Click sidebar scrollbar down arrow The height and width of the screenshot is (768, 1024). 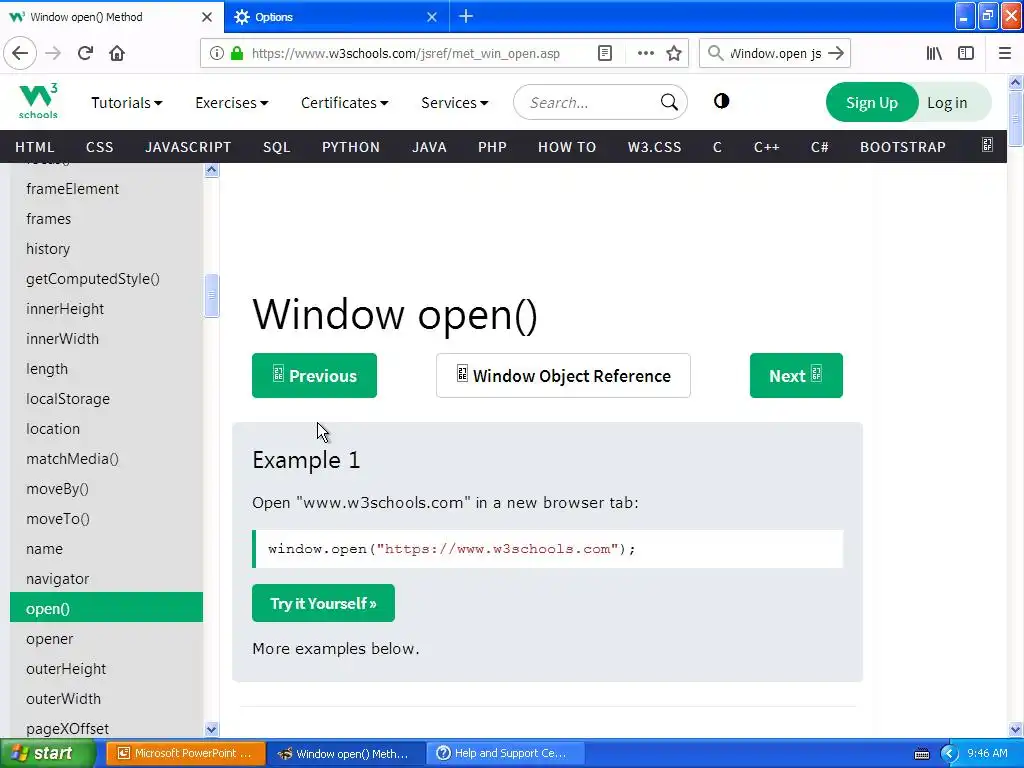[x=211, y=729]
